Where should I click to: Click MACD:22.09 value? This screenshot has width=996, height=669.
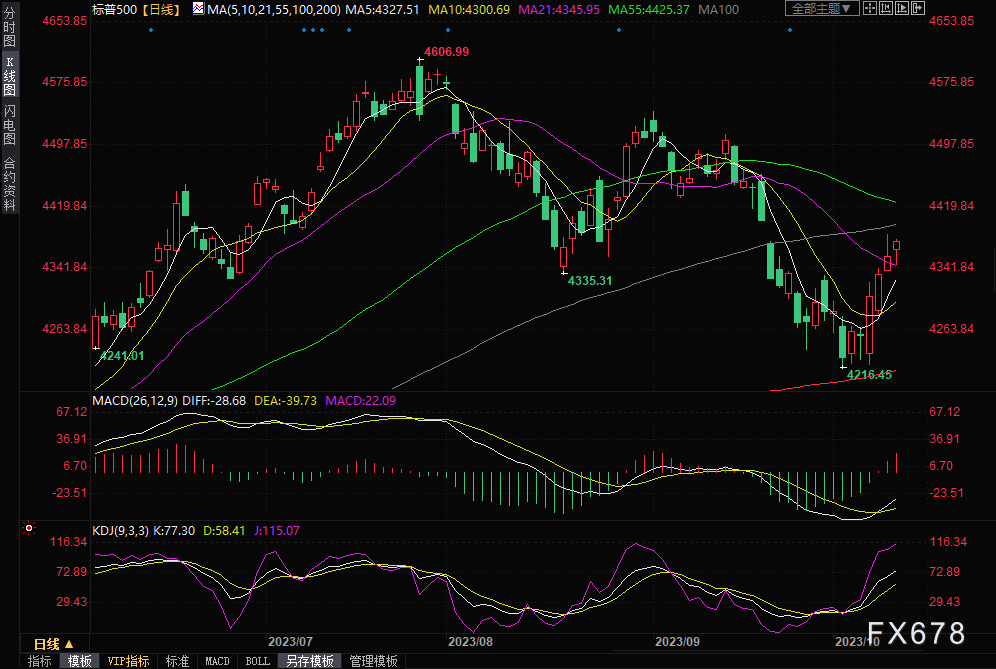point(361,401)
